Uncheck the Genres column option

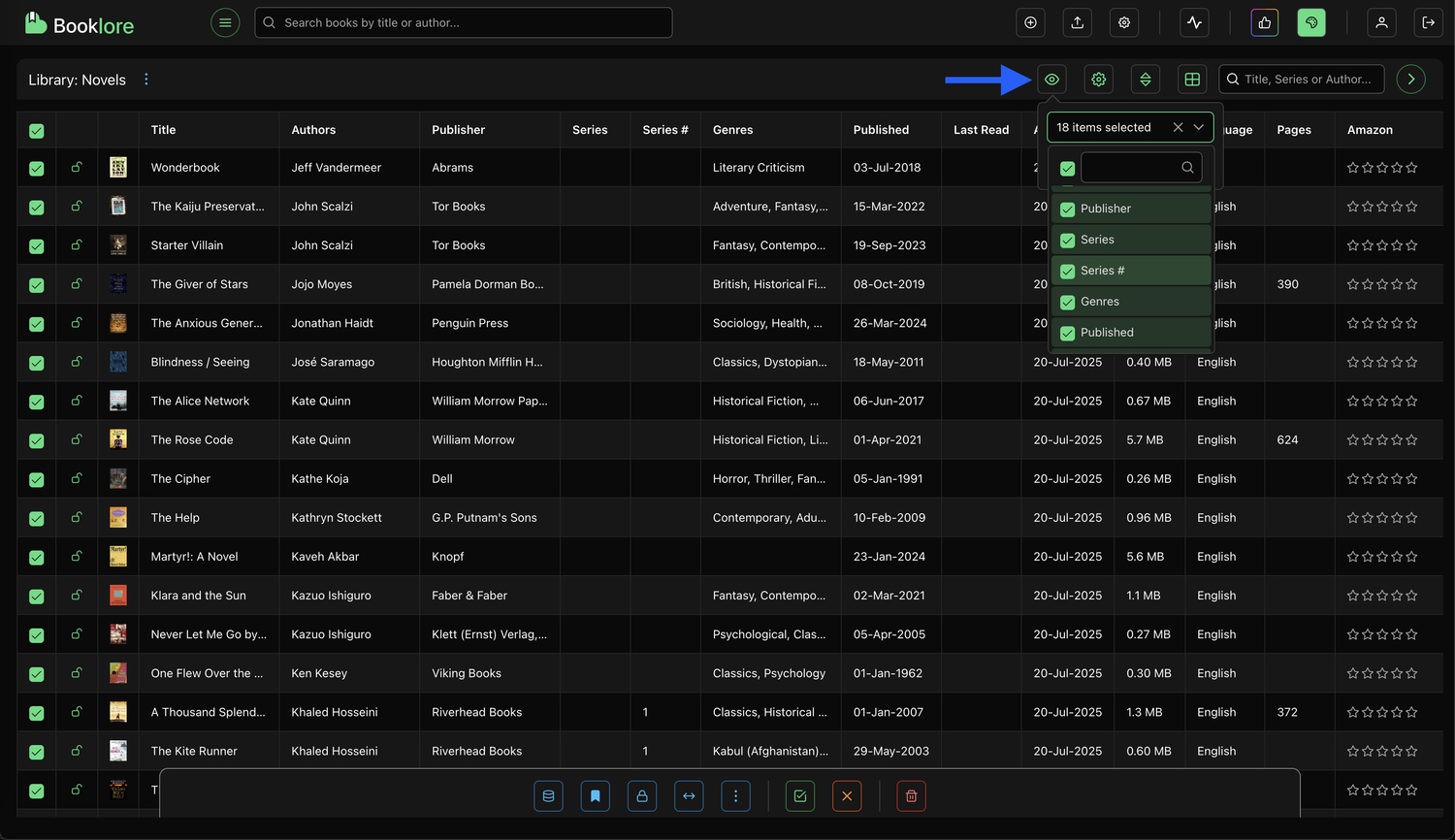1067,303
